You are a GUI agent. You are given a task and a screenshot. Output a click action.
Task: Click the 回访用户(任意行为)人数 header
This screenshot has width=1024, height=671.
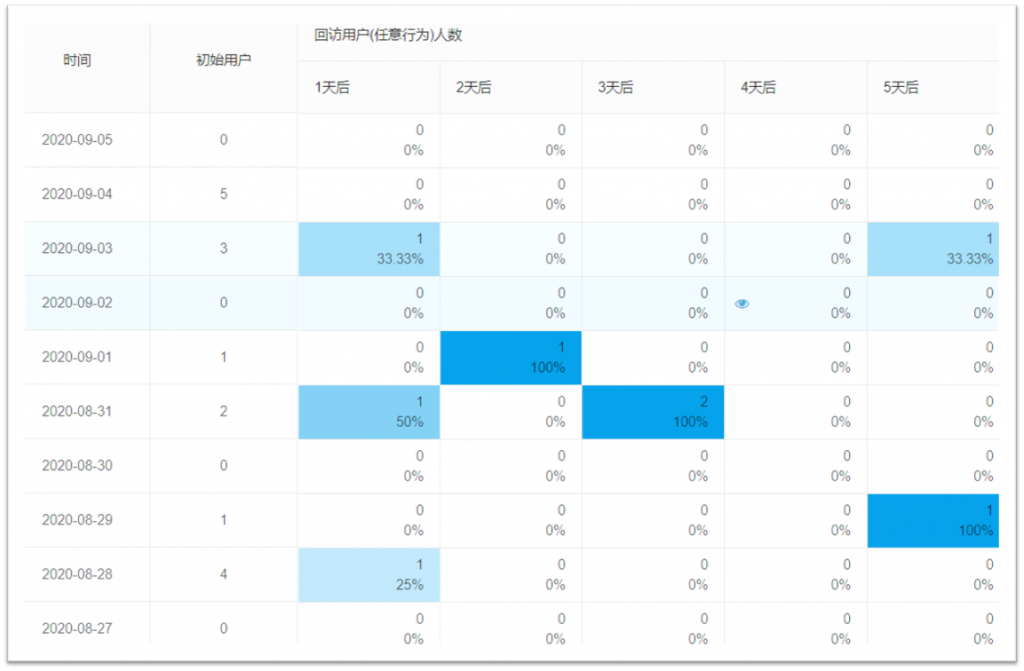pos(387,36)
